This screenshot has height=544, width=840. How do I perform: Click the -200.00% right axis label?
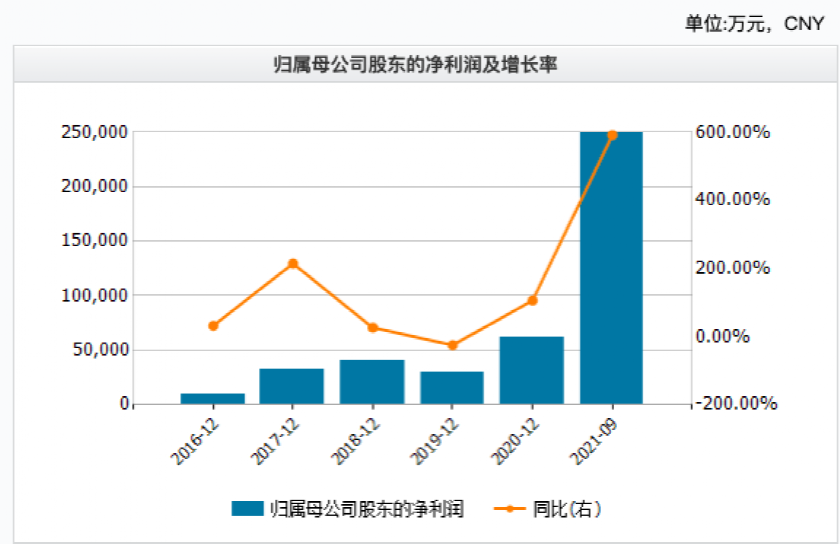[737, 403]
